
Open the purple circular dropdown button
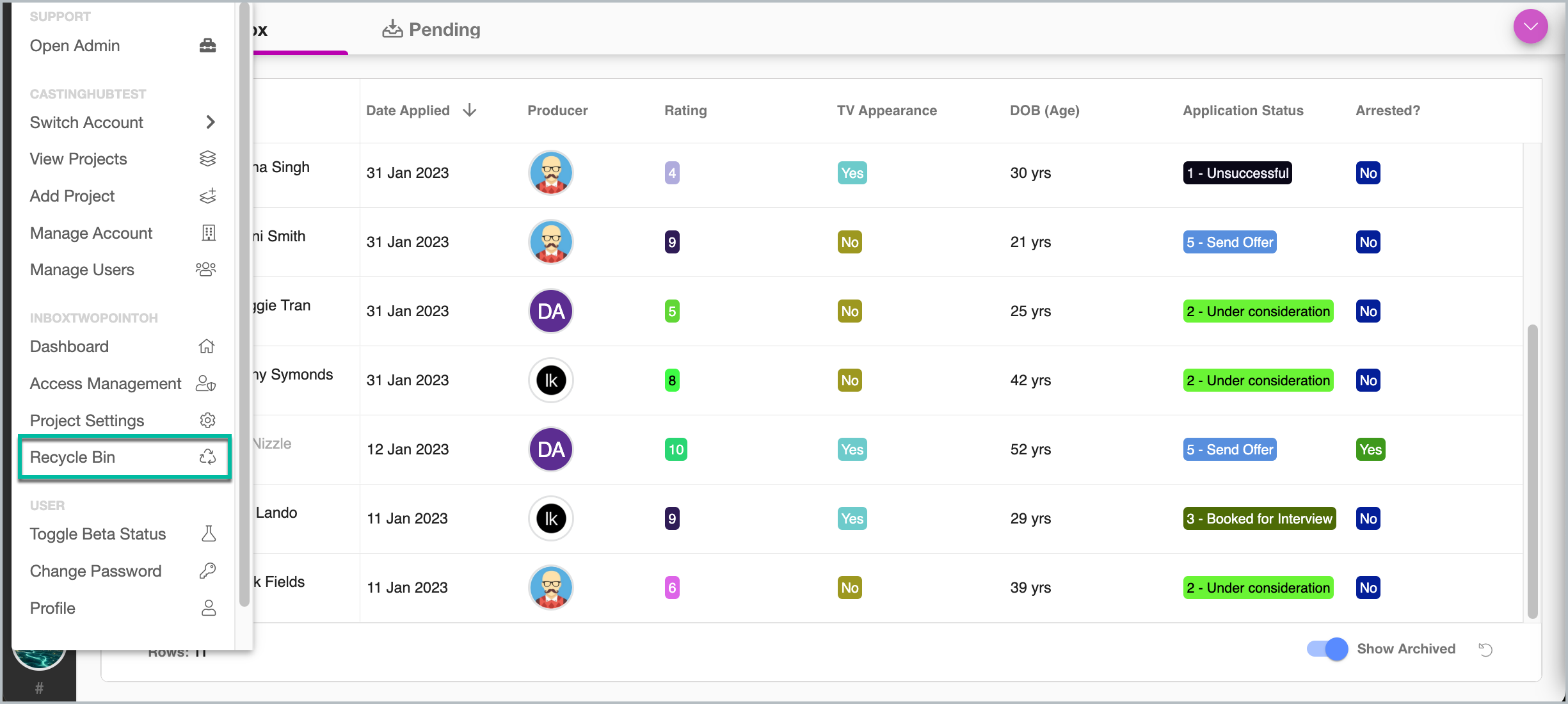click(x=1530, y=27)
